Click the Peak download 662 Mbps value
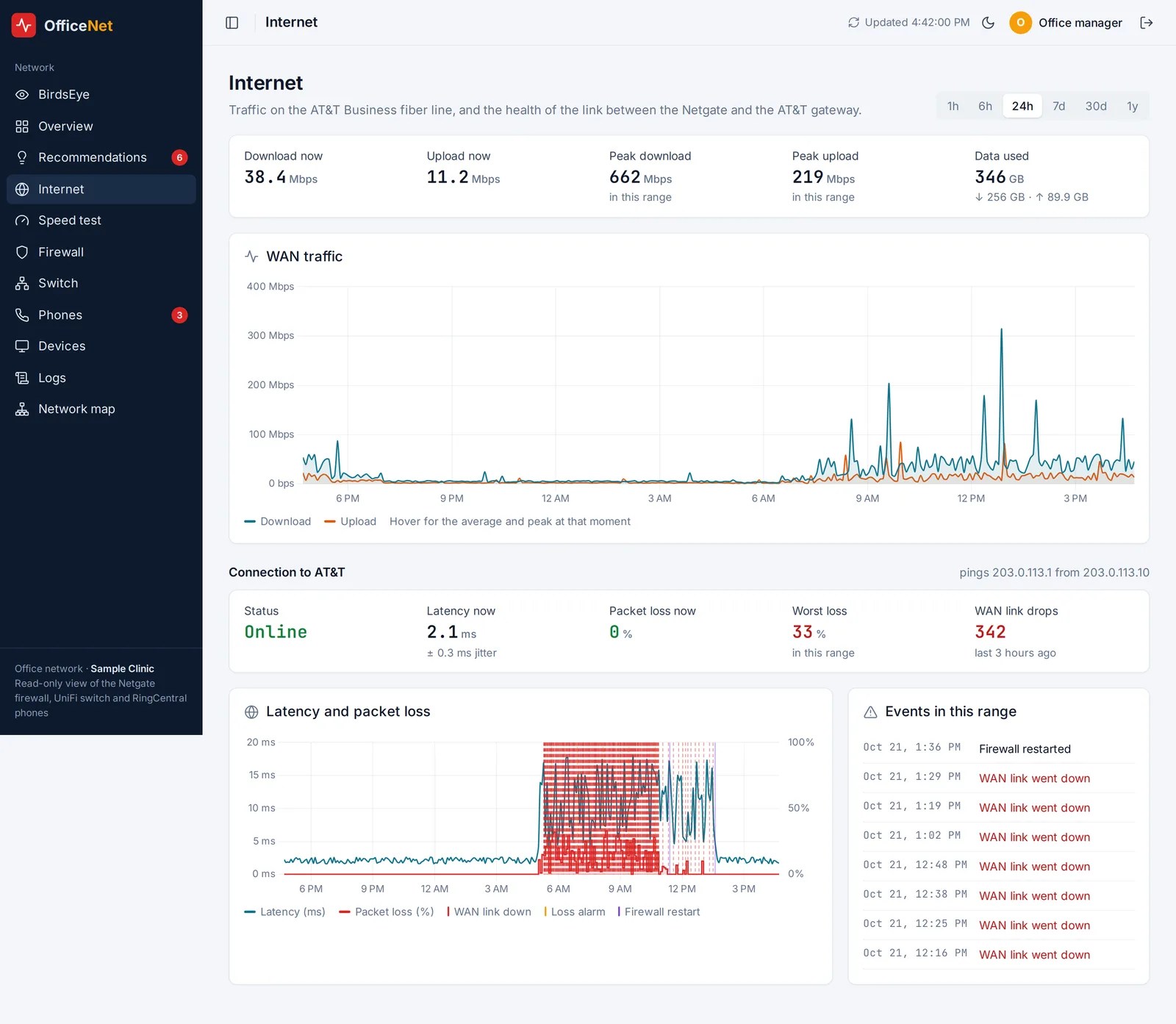The image size is (1176, 1024). [x=640, y=177]
